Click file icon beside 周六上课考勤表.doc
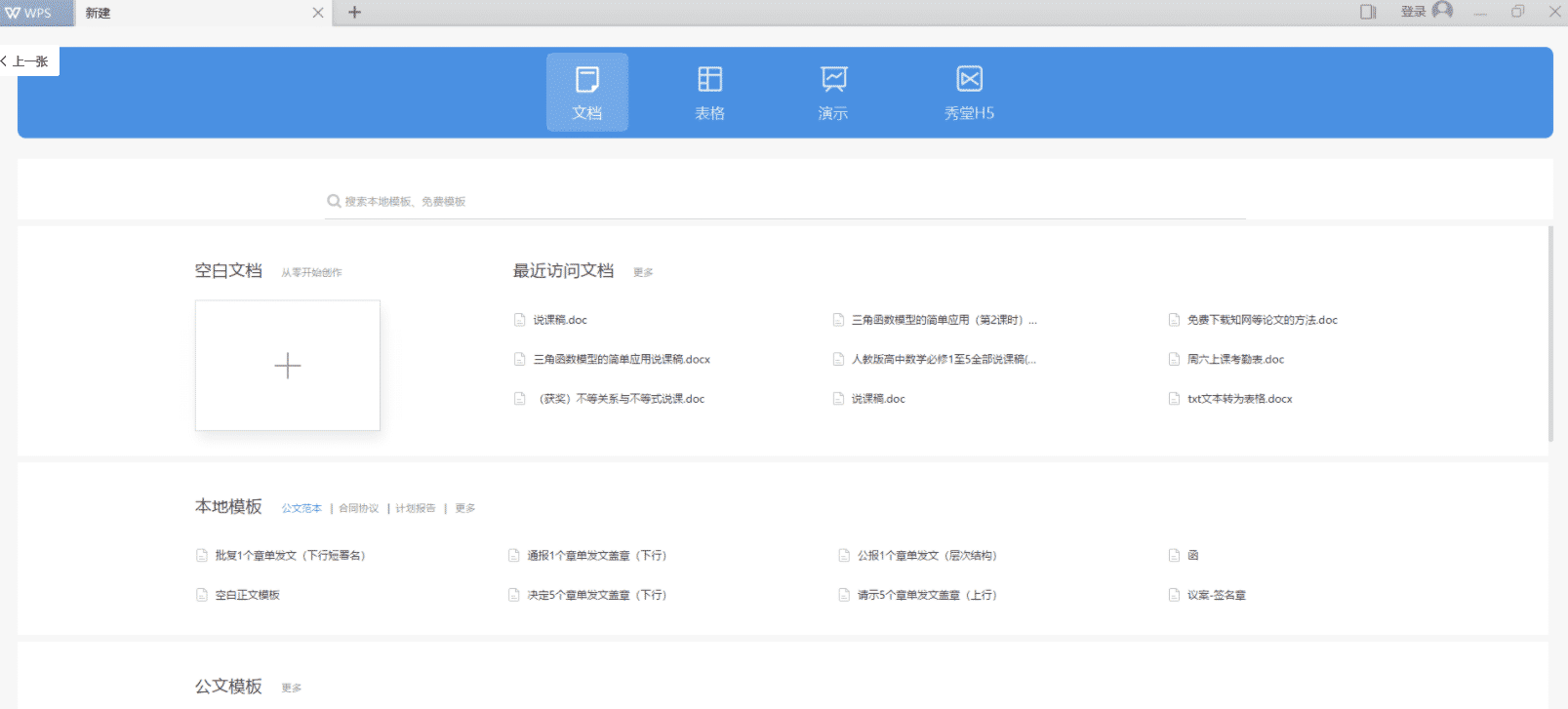The height and width of the screenshot is (709, 1568). pos(1175,359)
